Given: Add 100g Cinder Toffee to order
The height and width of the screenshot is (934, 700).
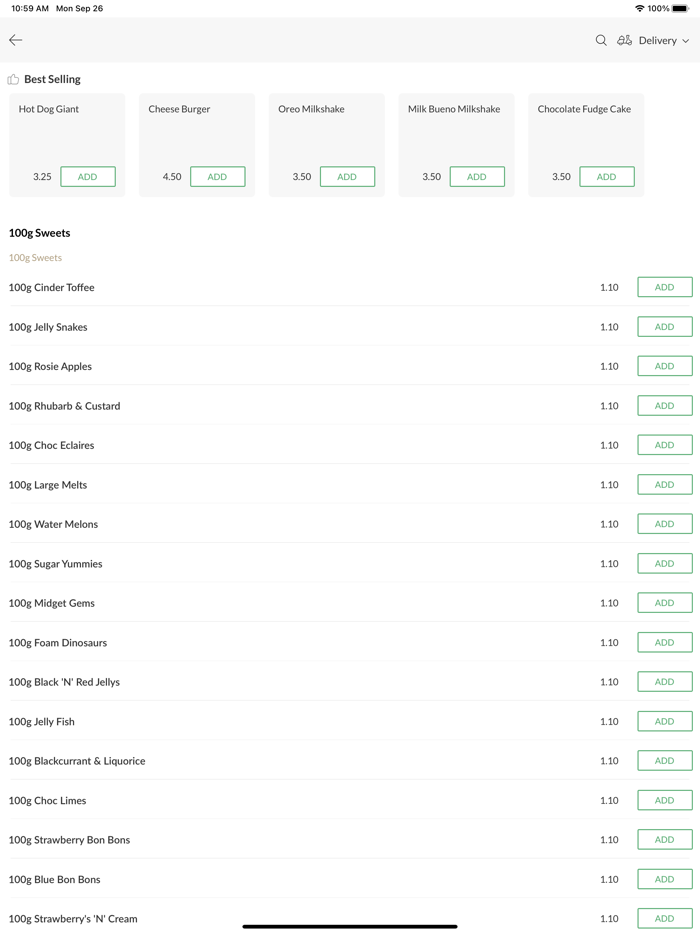Looking at the screenshot, I should (x=664, y=287).
